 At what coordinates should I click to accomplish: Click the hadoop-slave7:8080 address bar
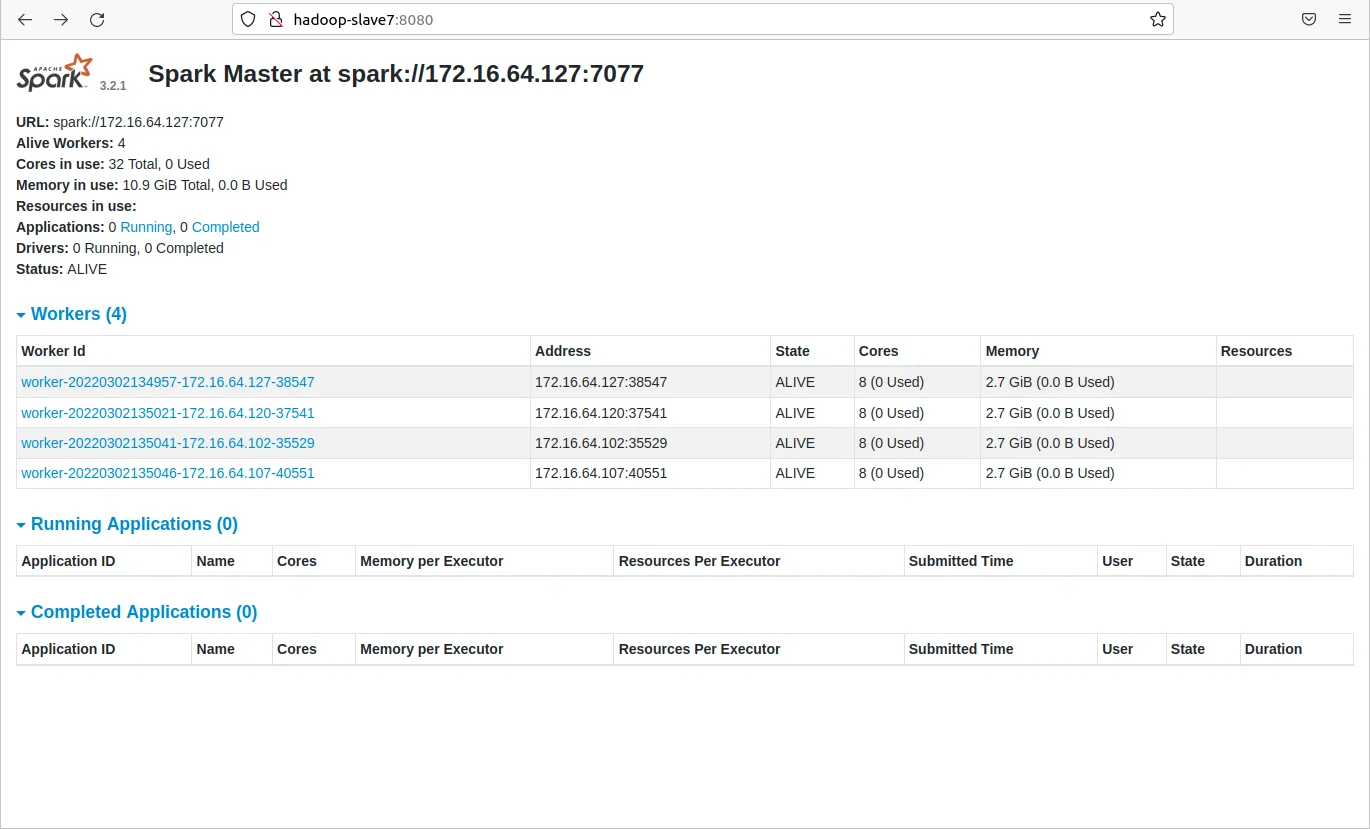pos(703,19)
